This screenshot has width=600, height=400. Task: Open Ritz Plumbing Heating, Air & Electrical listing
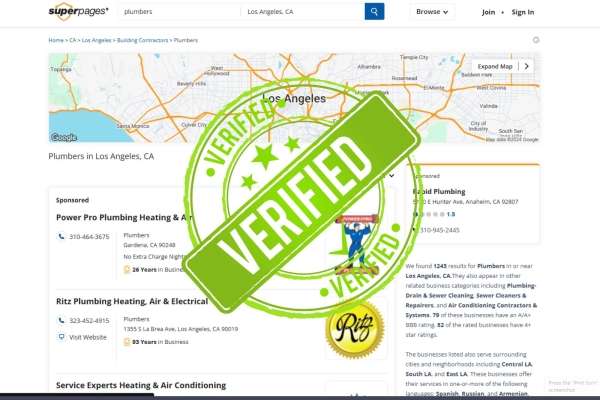coord(132,301)
